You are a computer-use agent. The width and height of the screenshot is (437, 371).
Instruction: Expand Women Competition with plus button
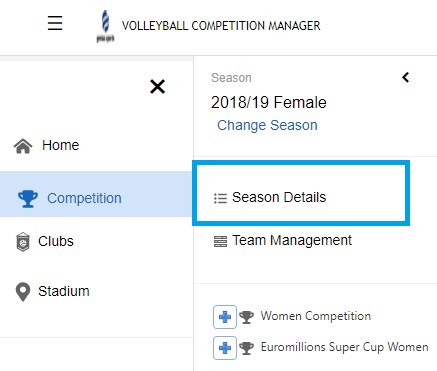point(225,317)
